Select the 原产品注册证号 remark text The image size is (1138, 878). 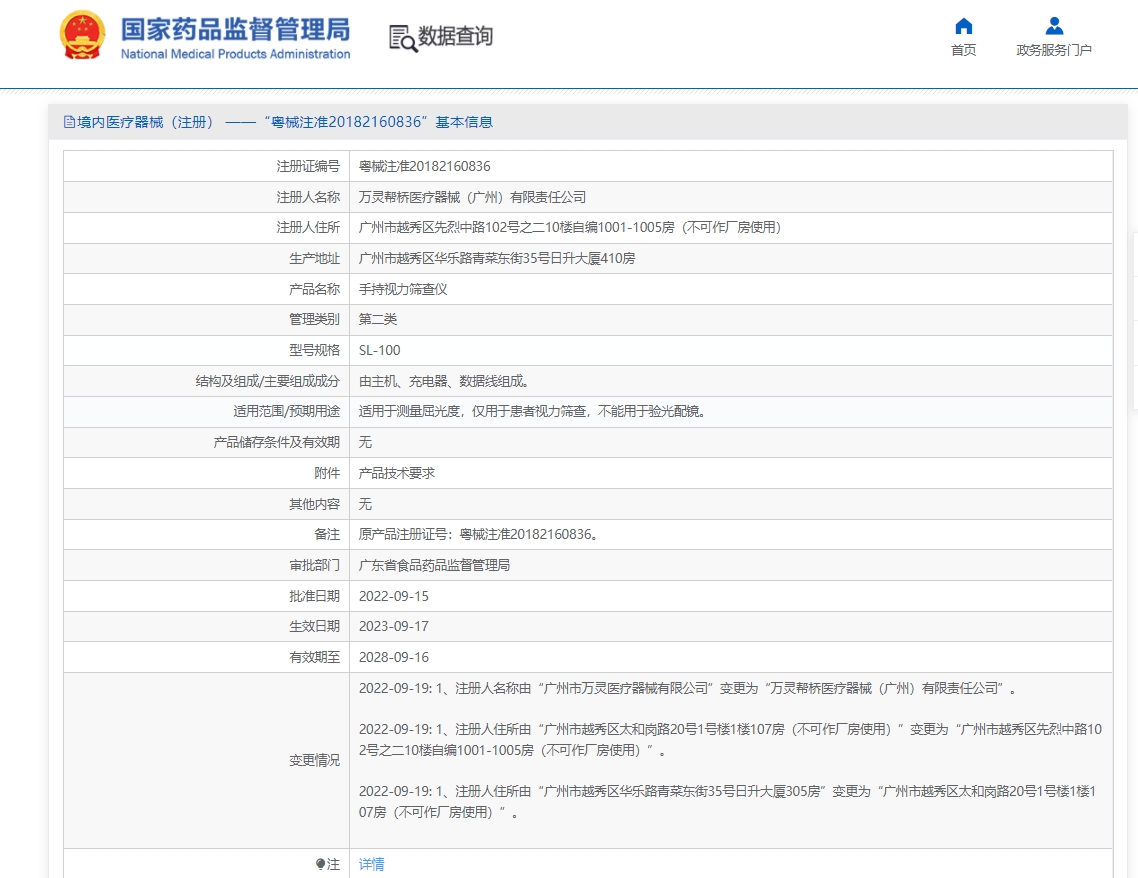click(x=478, y=535)
